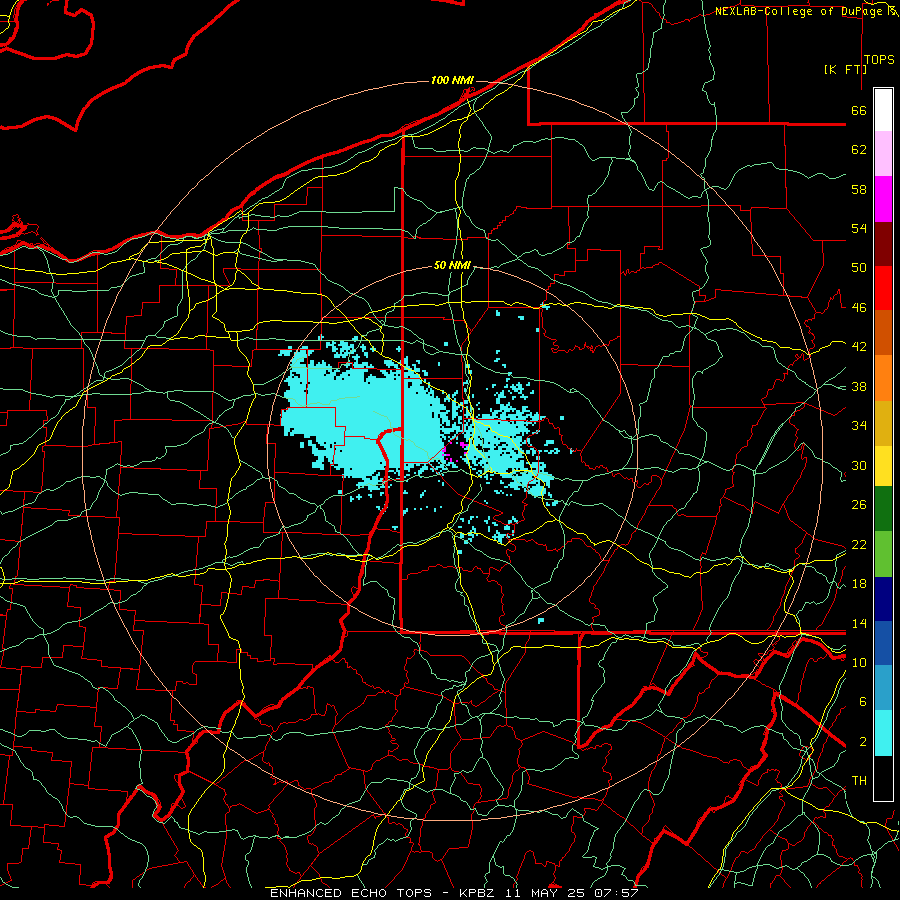
Task: Pick the gold swatch between 38 and 34
Action: [883, 423]
